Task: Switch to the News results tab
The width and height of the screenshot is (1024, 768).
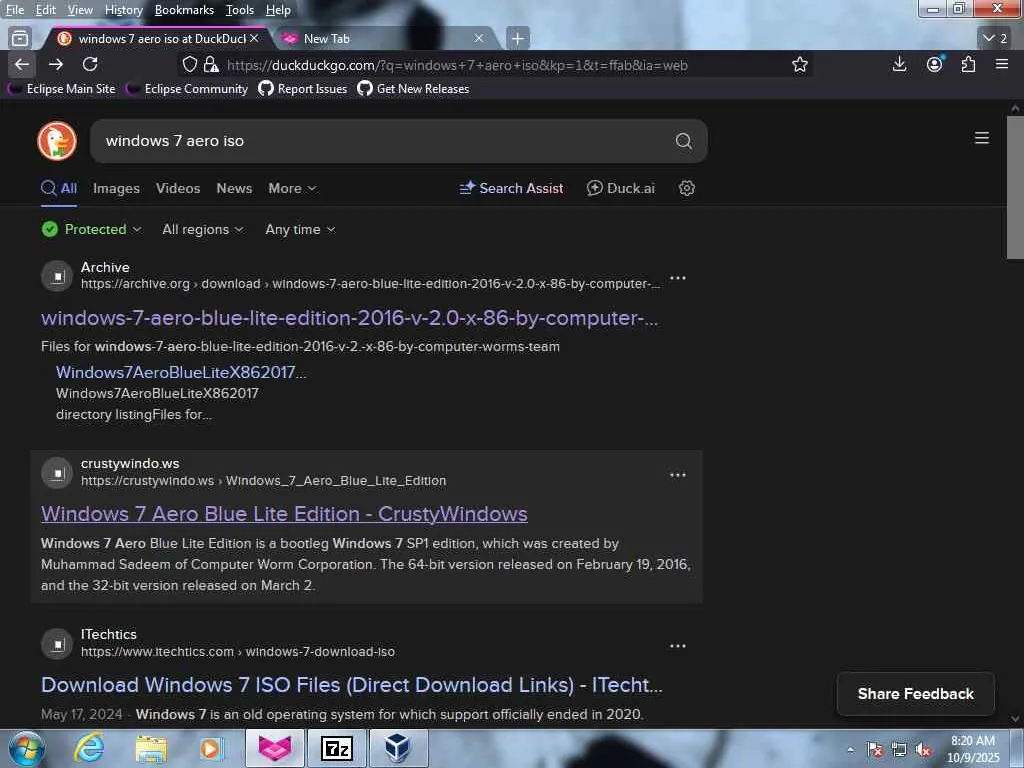Action: tap(234, 188)
